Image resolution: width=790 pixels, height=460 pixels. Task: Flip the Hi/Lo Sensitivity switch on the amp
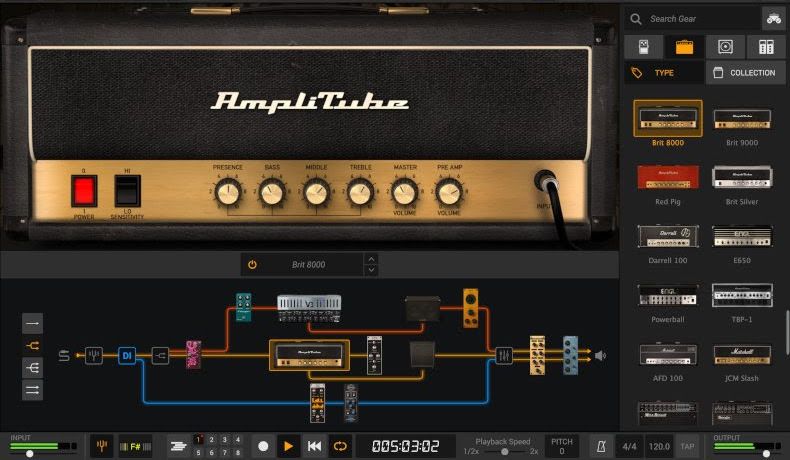(x=127, y=190)
